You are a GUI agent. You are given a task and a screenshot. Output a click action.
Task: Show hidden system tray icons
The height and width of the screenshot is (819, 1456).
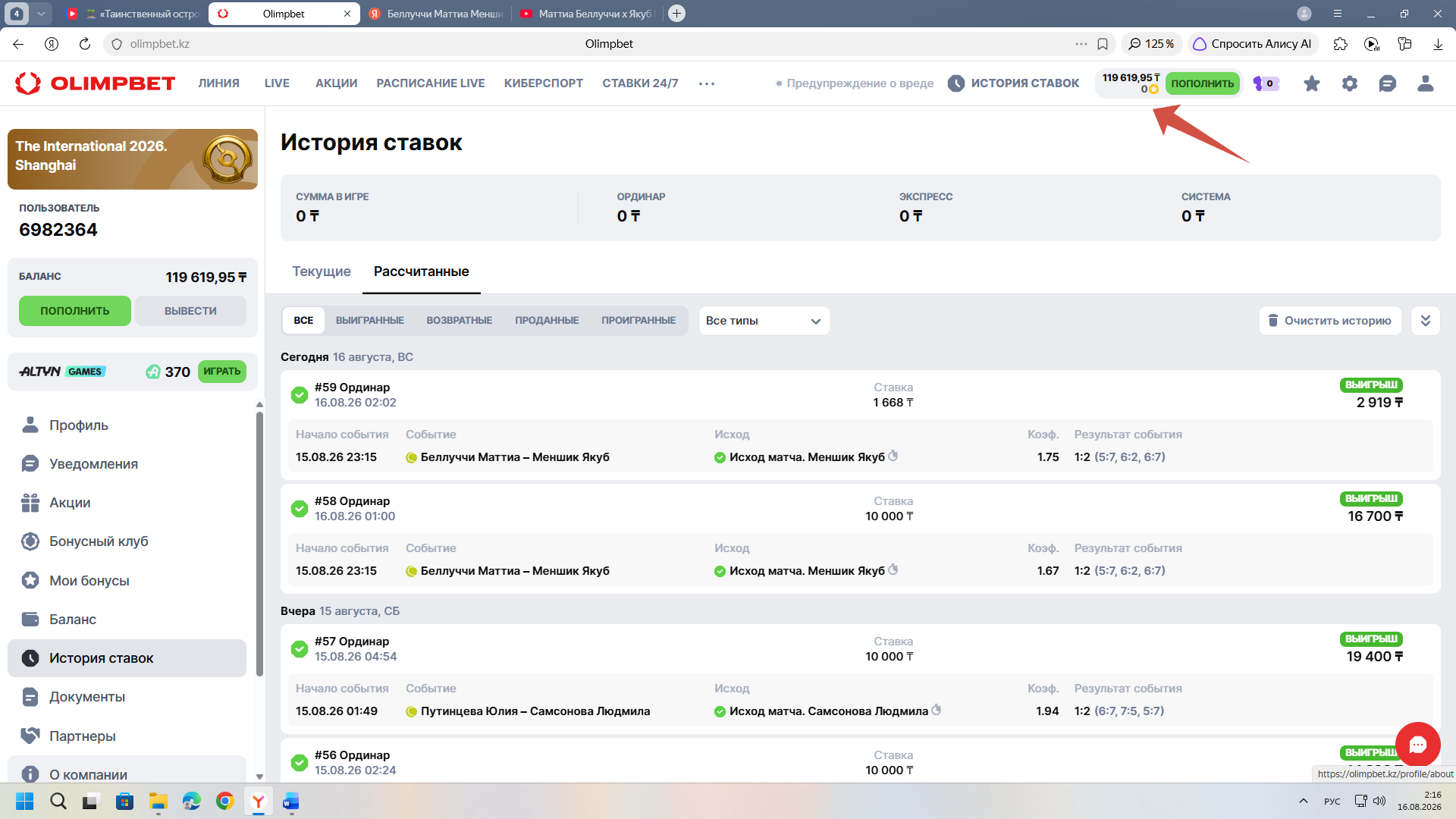[1304, 801]
